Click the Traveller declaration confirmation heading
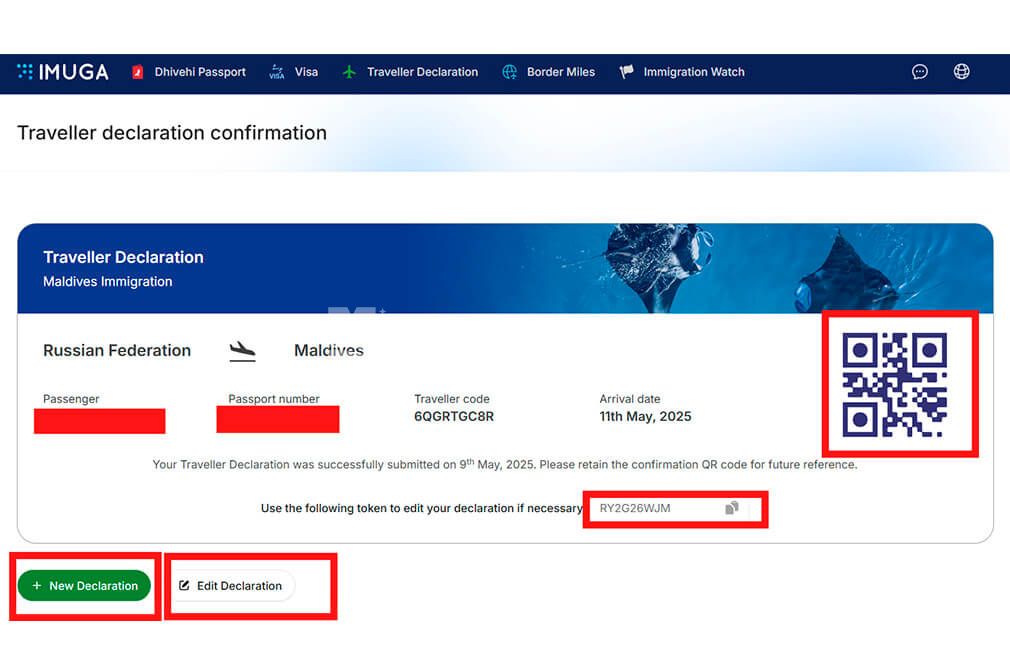This screenshot has width=1010, height=668. (172, 133)
